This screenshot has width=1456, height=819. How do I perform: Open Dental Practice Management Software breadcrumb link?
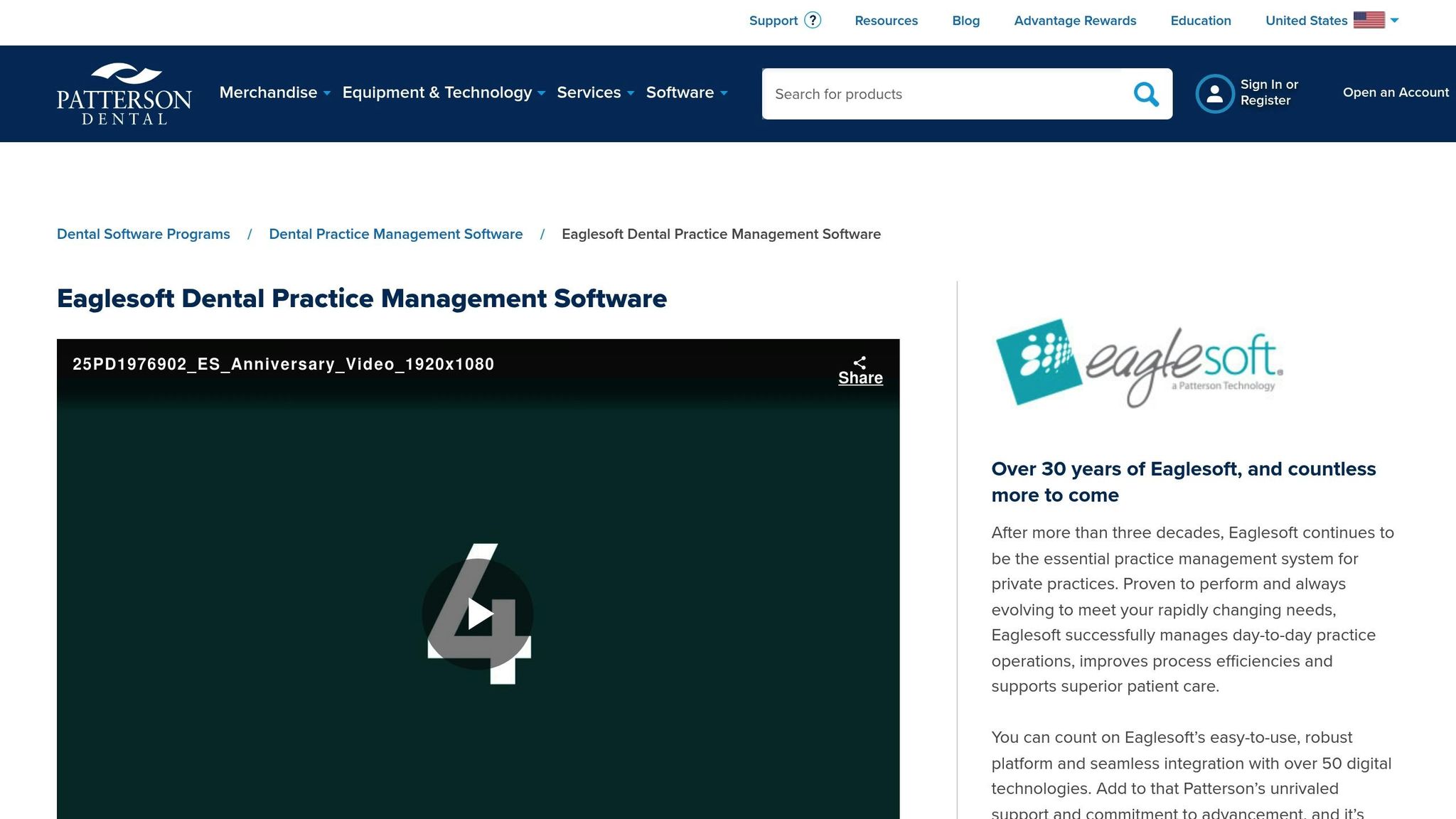point(395,234)
